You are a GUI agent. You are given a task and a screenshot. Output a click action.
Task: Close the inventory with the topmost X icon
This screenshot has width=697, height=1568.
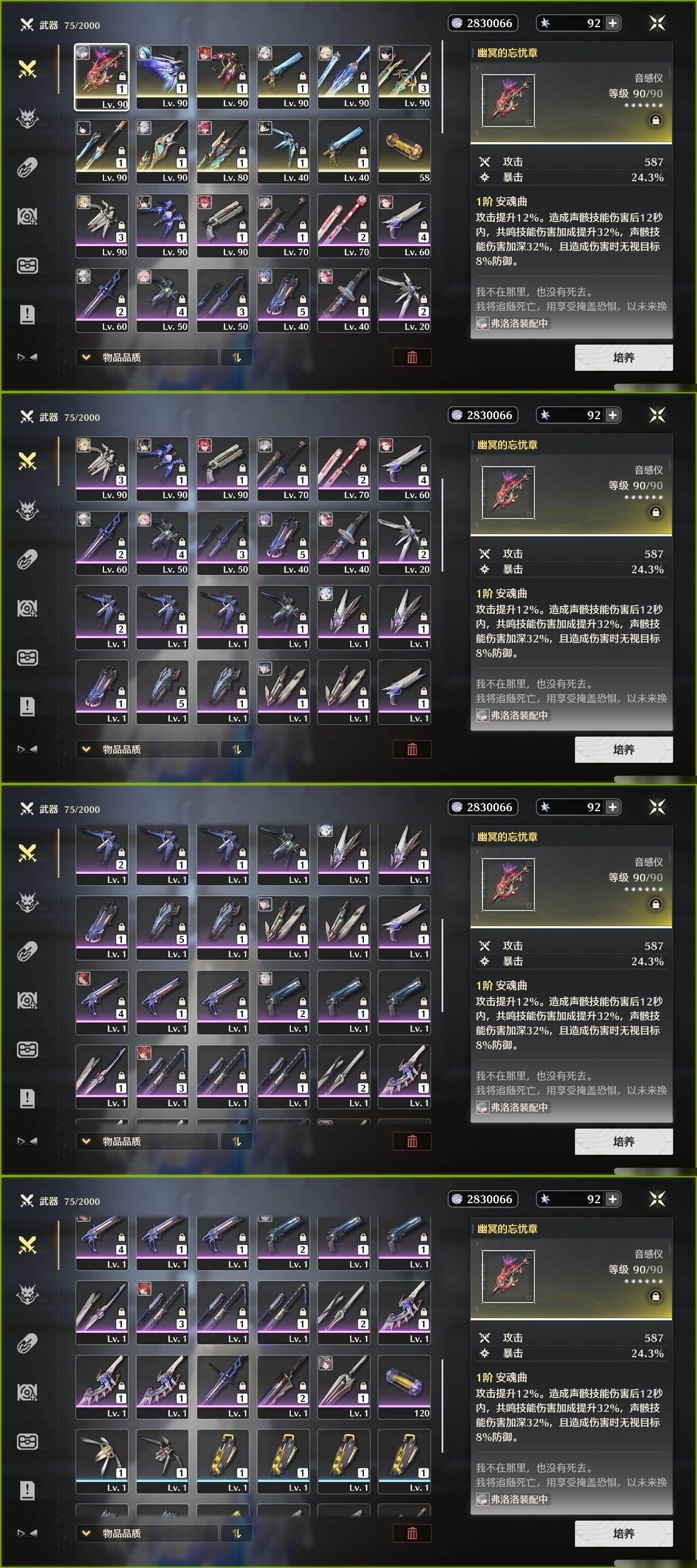[657, 23]
